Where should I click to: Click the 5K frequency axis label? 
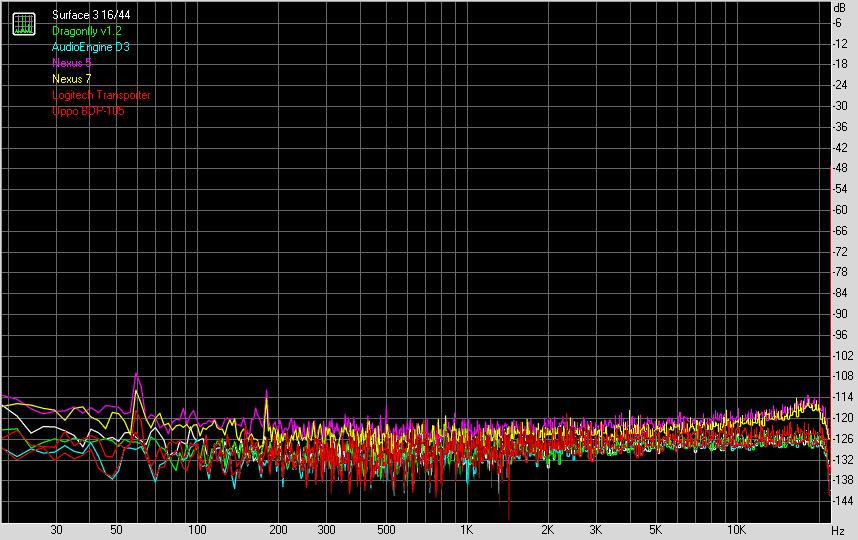point(656,530)
